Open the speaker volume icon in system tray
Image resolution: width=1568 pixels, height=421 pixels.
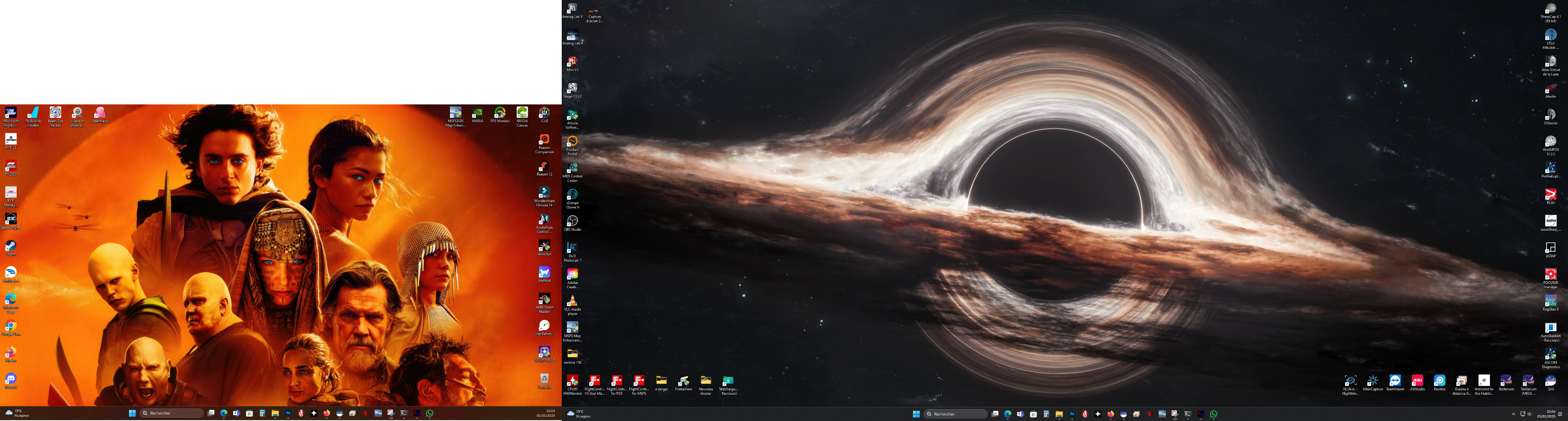[1530, 414]
